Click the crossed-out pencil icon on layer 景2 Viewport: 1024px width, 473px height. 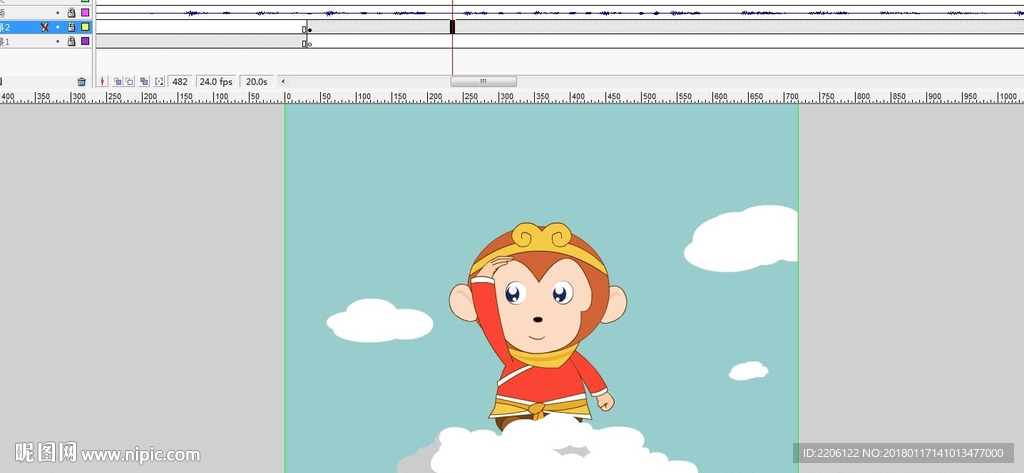[x=44, y=27]
